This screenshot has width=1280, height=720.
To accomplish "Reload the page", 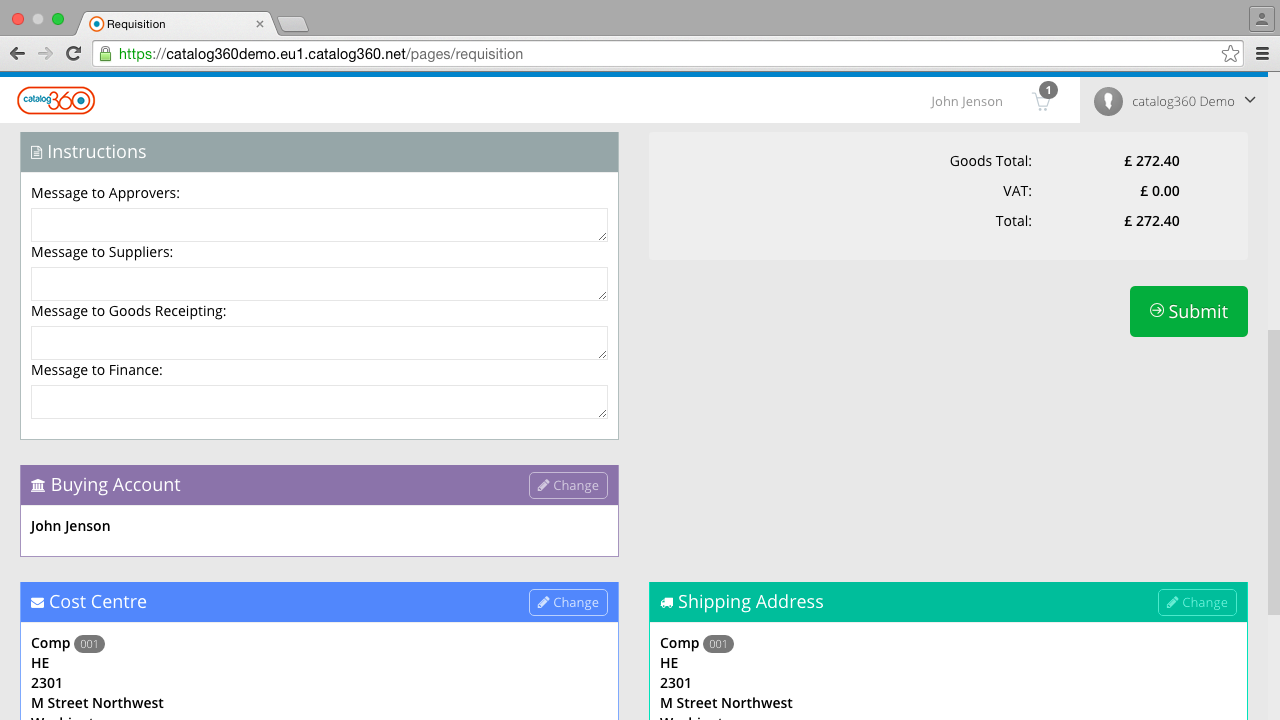I will coord(73,54).
